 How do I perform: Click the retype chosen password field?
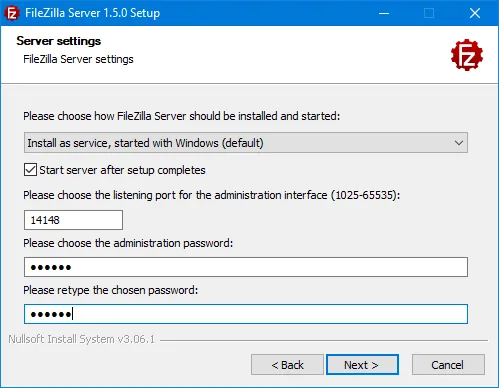coord(246,314)
